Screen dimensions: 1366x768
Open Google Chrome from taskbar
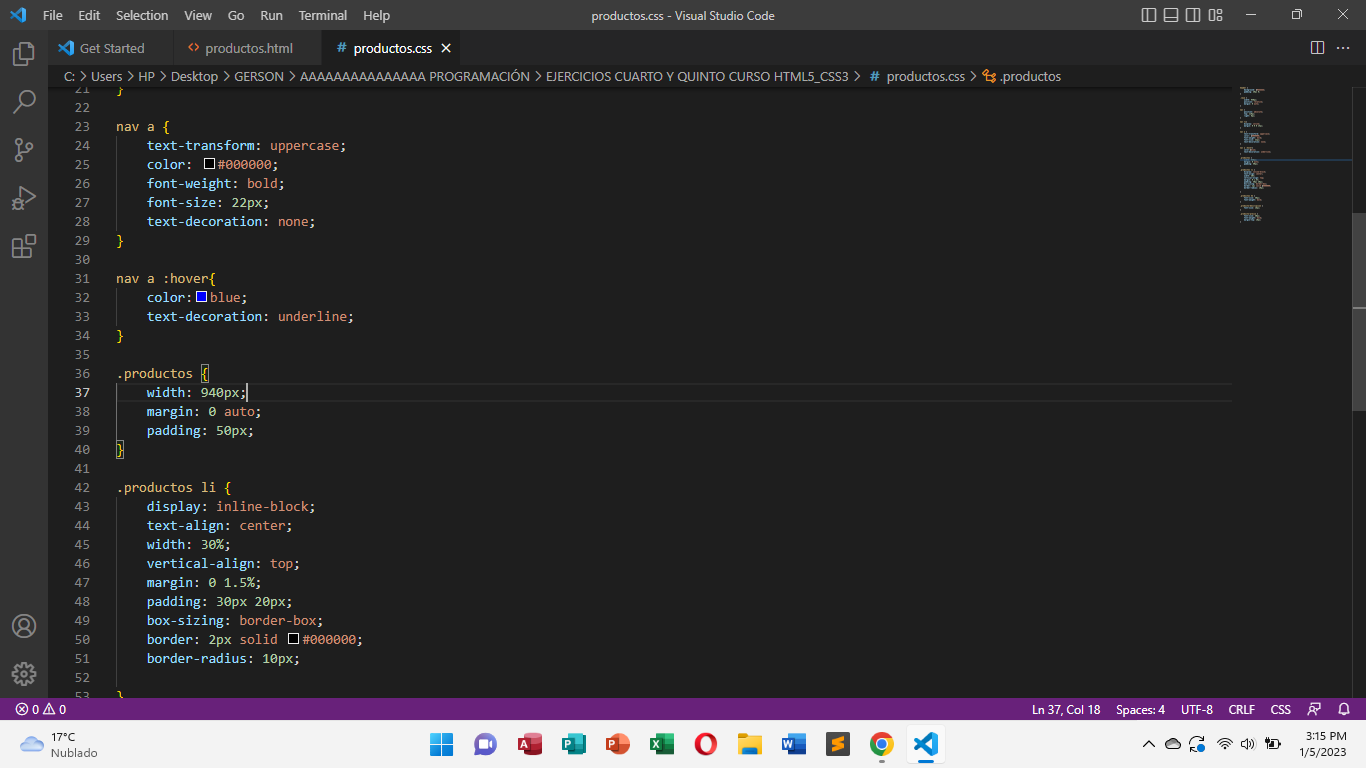(x=881, y=744)
